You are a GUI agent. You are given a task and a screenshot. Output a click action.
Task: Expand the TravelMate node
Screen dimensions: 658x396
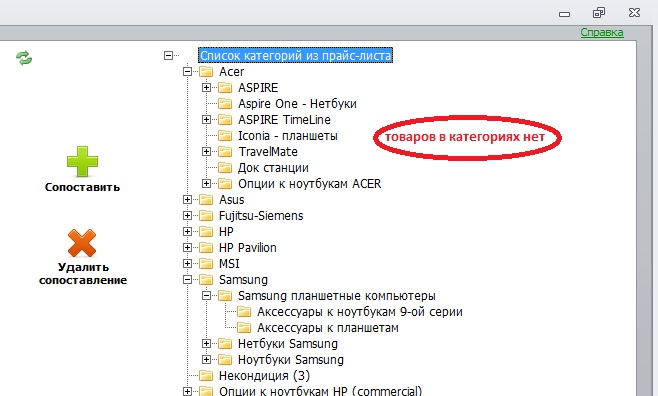[x=206, y=151]
